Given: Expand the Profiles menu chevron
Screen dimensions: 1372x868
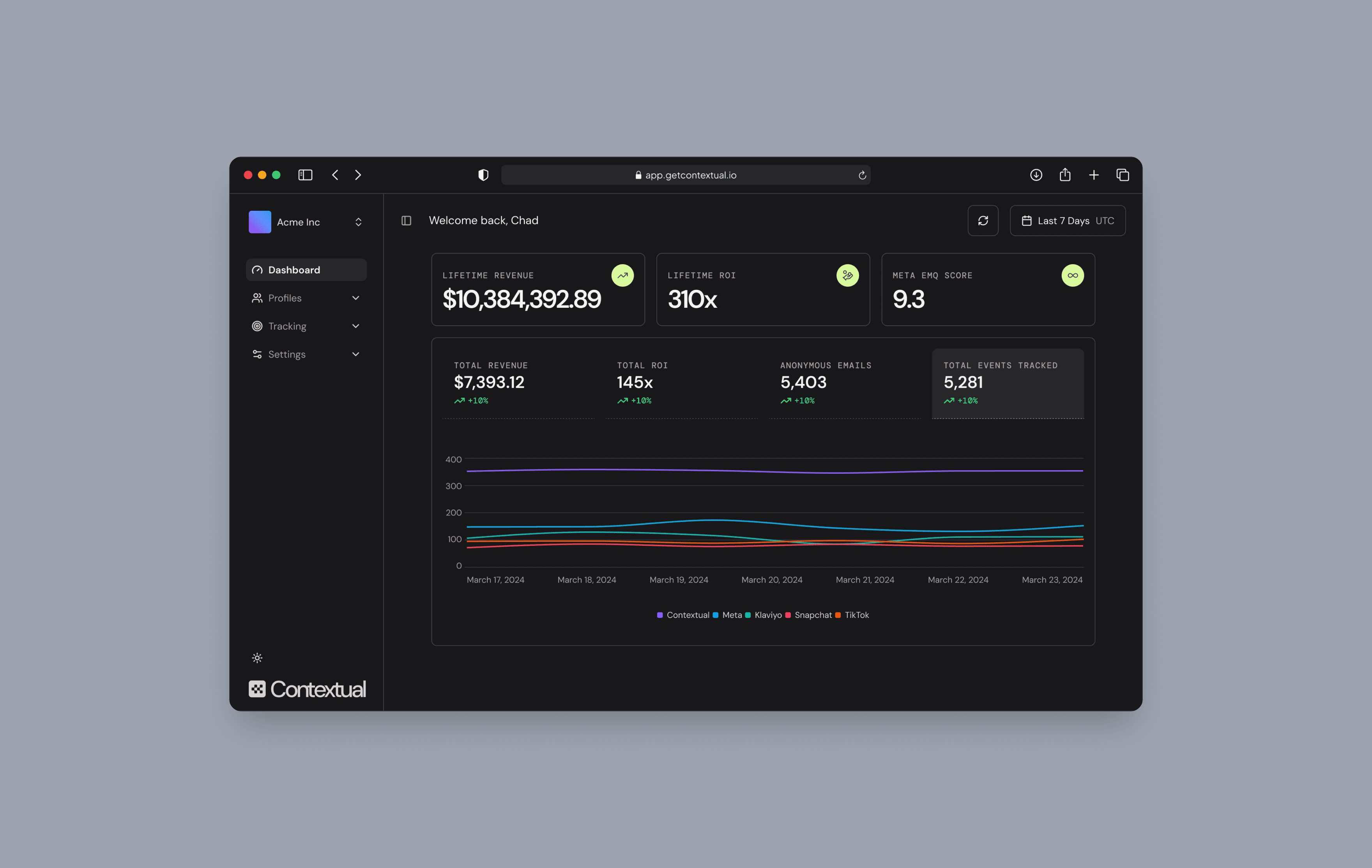Looking at the screenshot, I should point(355,298).
